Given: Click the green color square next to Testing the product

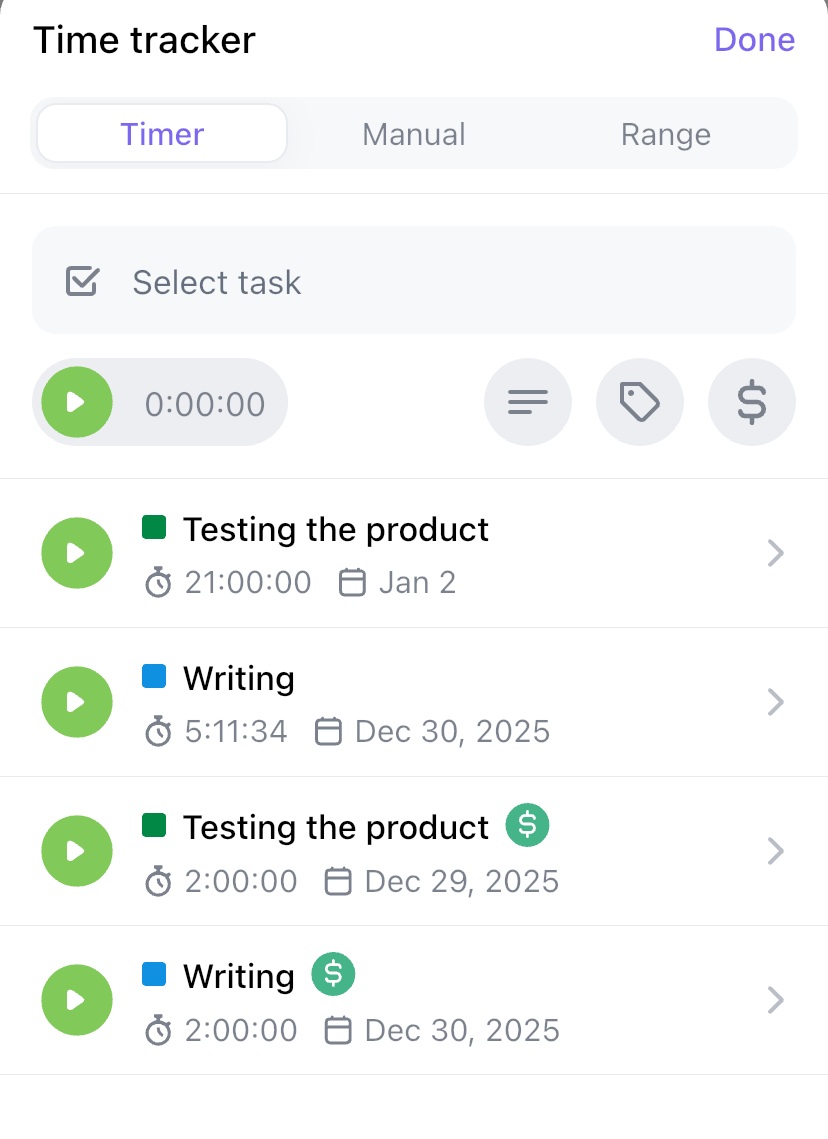Looking at the screenshot, I should click(x=155, y=528).
